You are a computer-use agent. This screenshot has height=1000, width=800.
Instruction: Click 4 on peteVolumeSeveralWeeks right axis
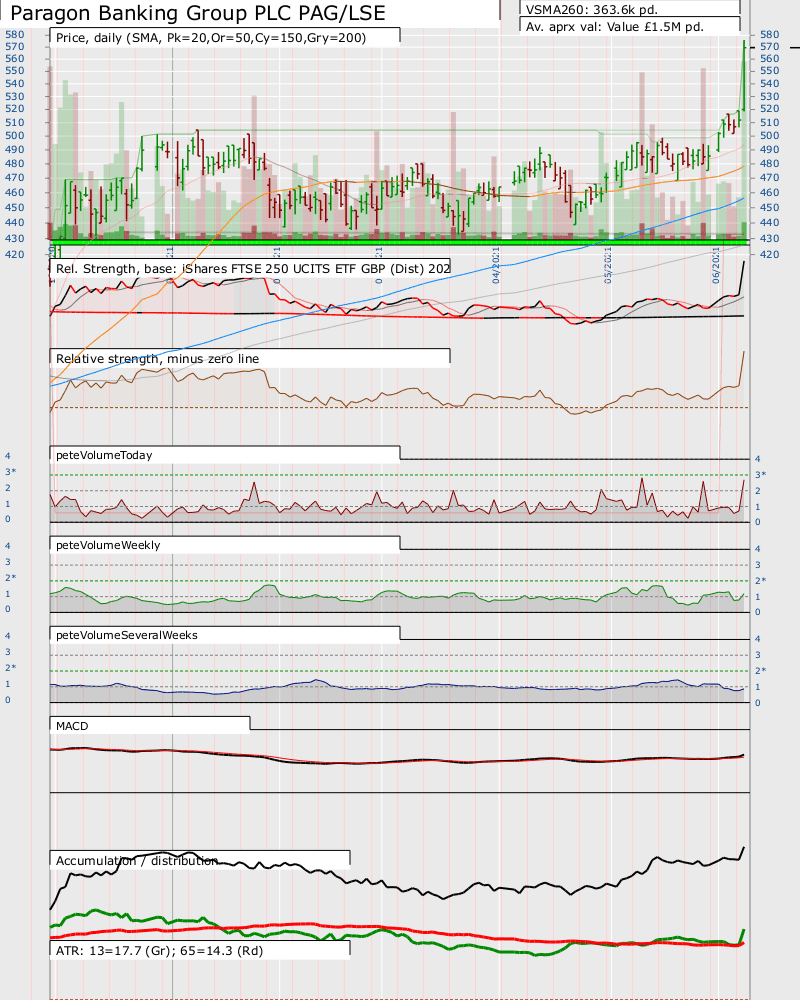(x=758, y=638)
